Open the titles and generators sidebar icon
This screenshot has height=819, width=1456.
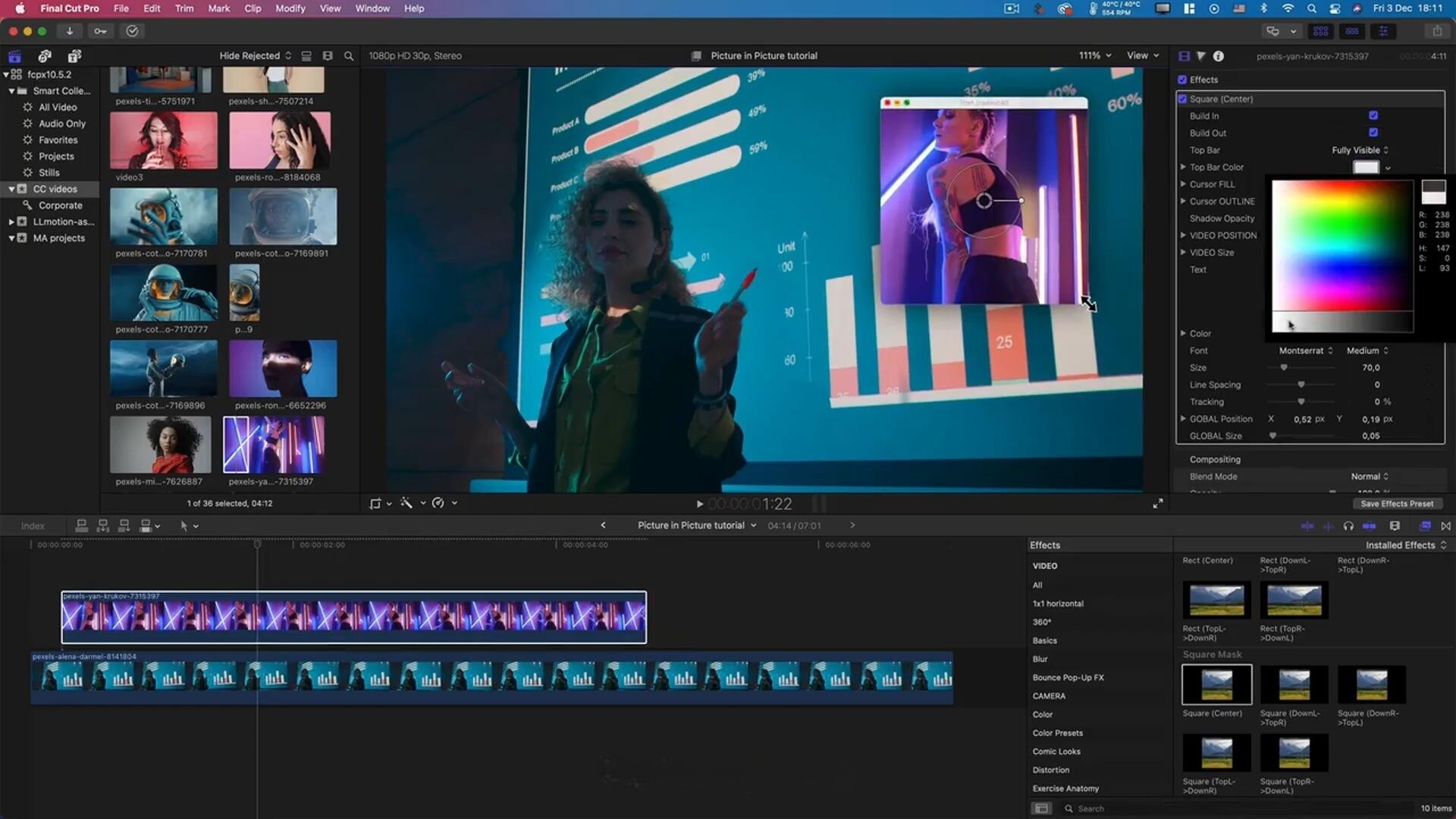(x=74, y=56)
